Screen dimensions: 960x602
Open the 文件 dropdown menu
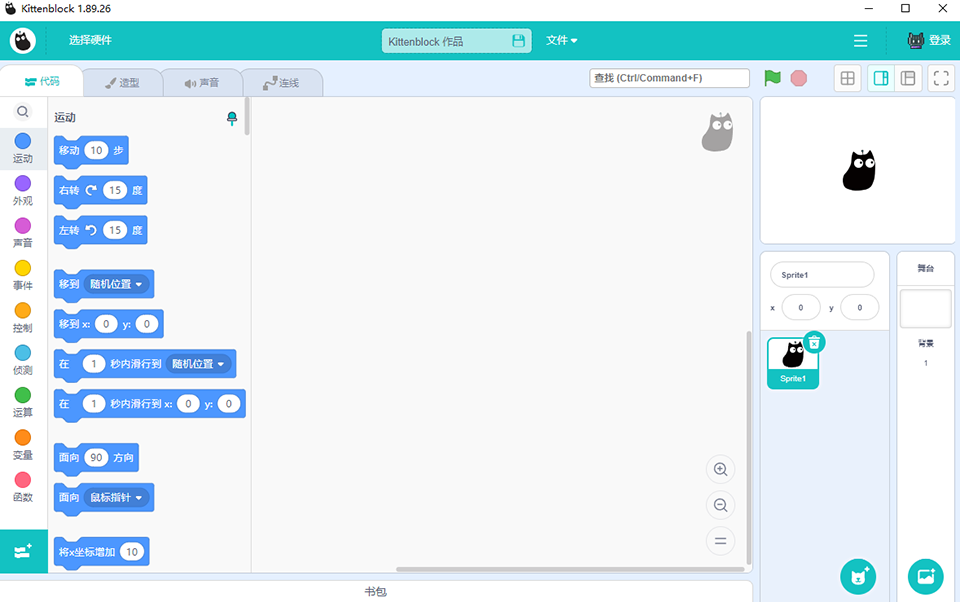(561, 40)
